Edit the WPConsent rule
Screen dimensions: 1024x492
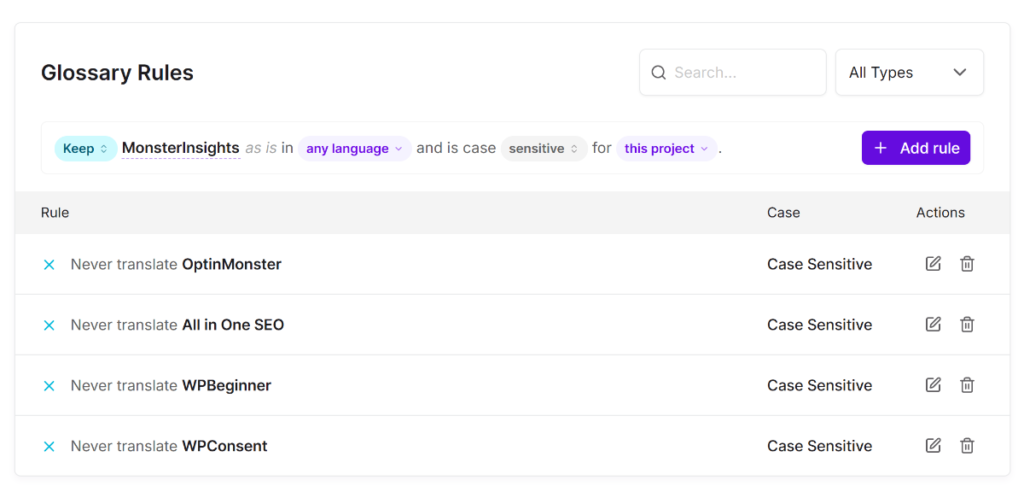pyautogui.click(x=933, y=446)
